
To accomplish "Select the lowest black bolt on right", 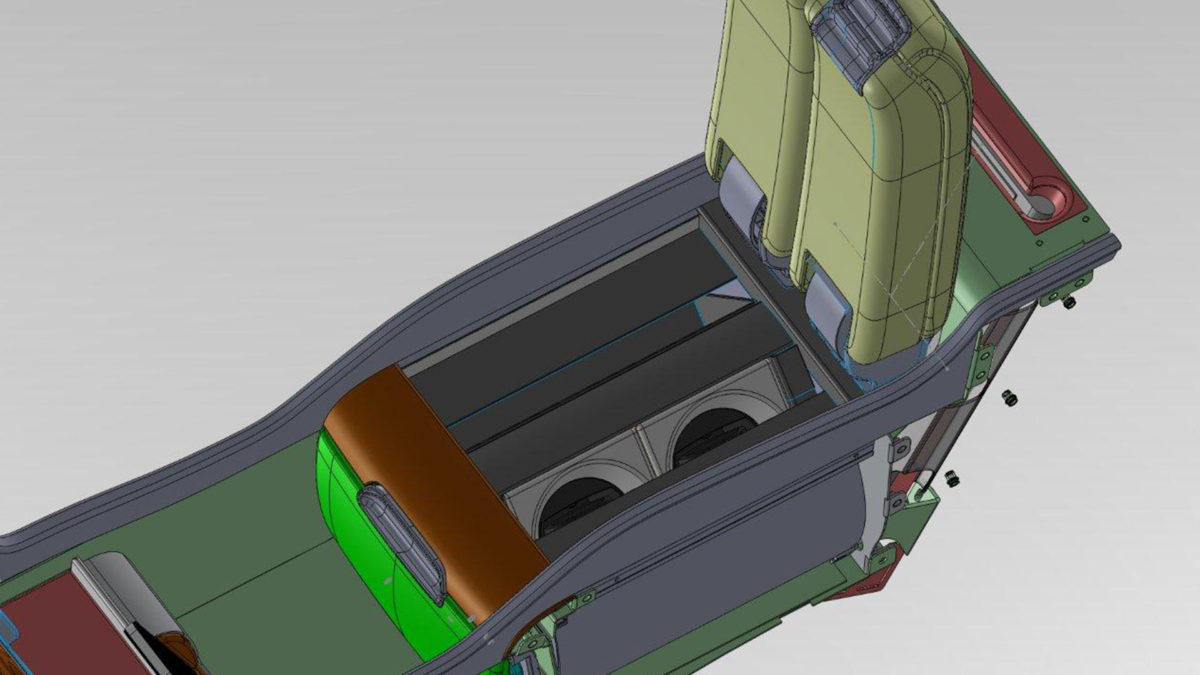I will [x=951, y=480].
